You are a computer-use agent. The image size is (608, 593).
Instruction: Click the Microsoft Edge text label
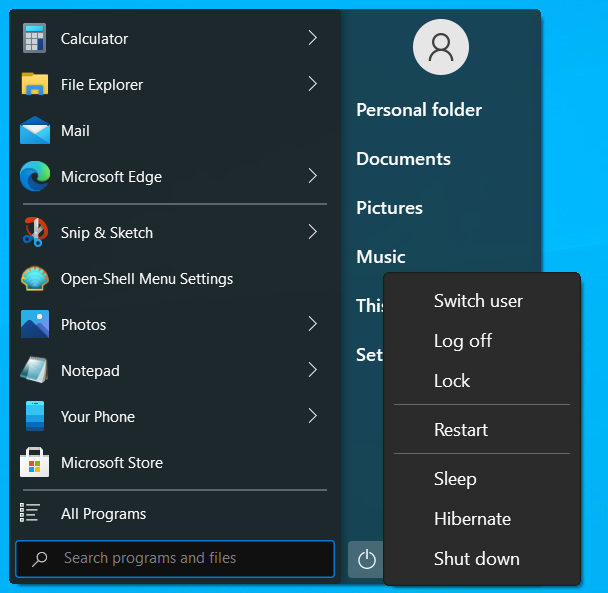(x=111, y=177)
